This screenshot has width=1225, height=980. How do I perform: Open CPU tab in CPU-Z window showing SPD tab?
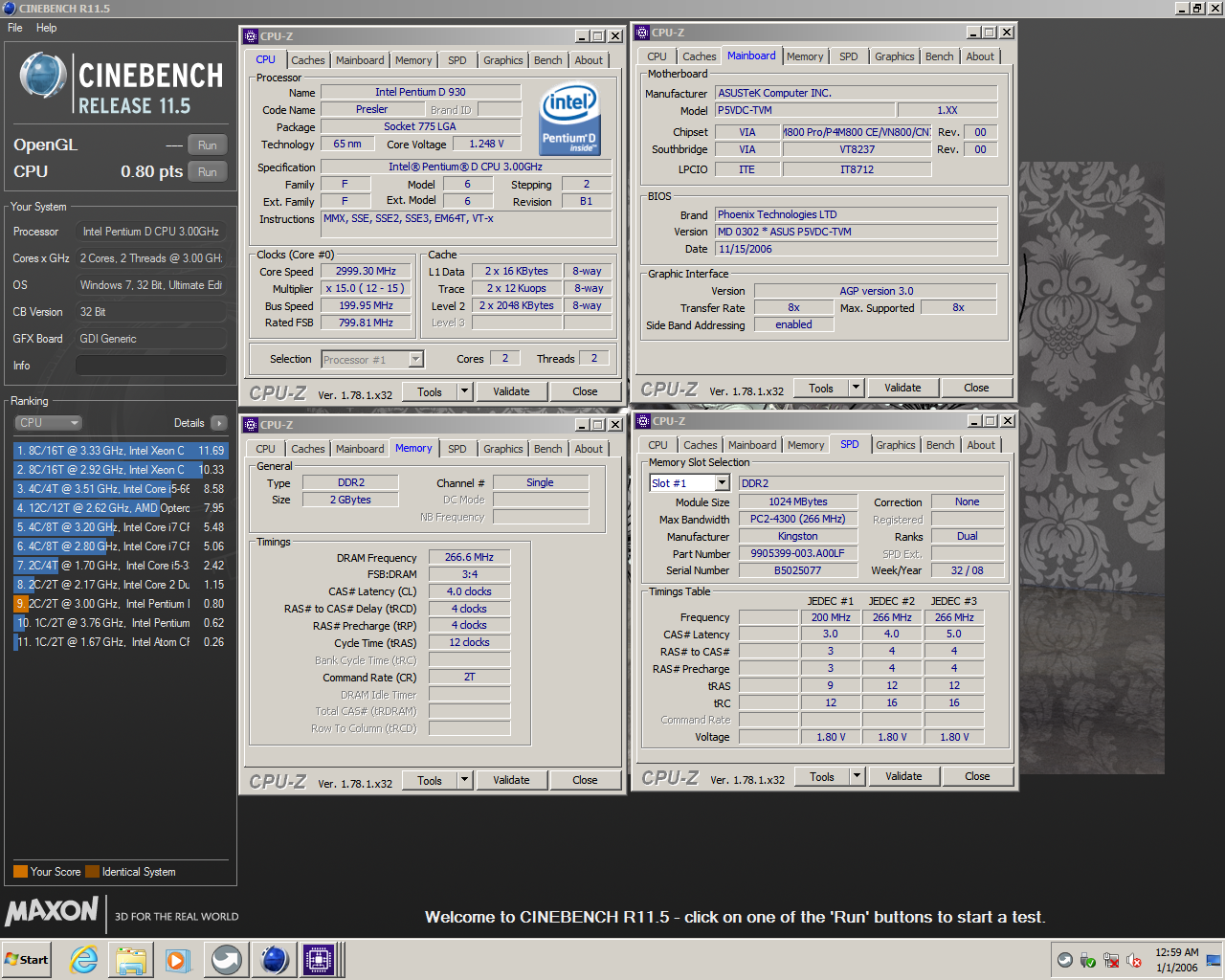click(x=658, y=445)
